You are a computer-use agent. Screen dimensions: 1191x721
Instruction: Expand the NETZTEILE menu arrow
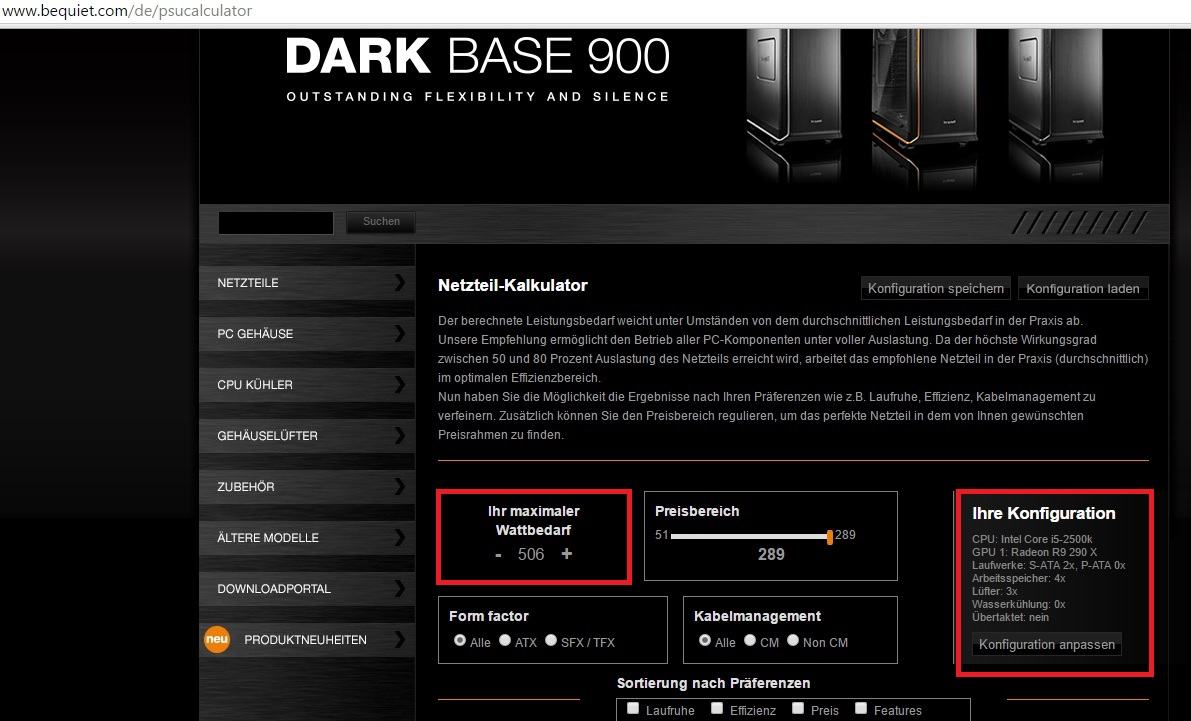[x=400, y=283]
